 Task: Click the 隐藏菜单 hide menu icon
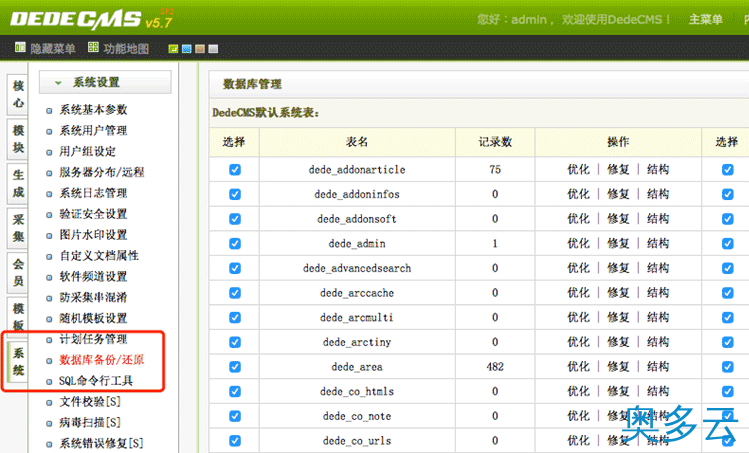(x=20, y=47)
